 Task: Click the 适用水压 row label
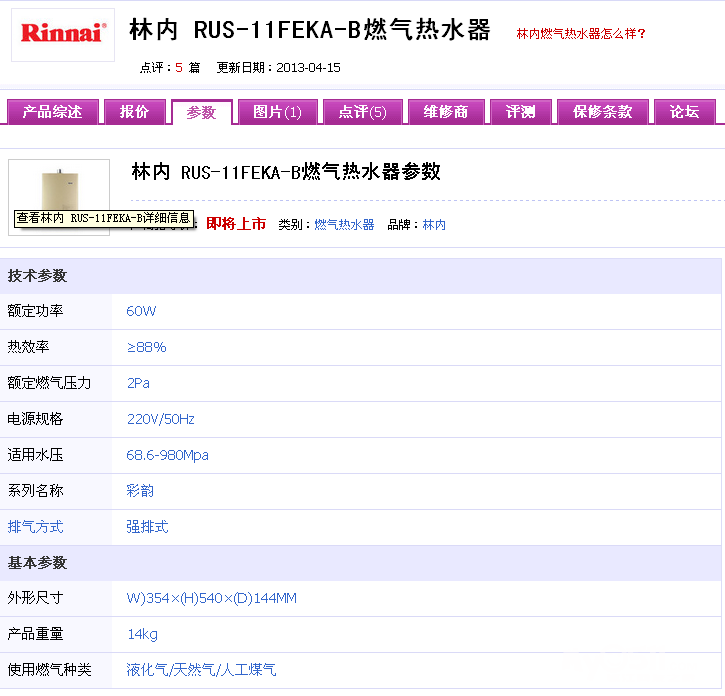pos(35,456)
